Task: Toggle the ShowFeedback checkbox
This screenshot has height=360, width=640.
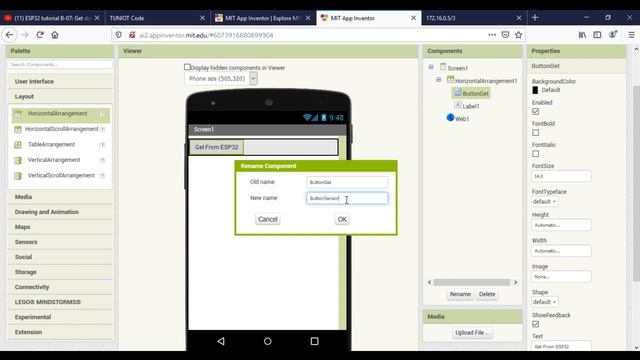Action: coord(536,324)
